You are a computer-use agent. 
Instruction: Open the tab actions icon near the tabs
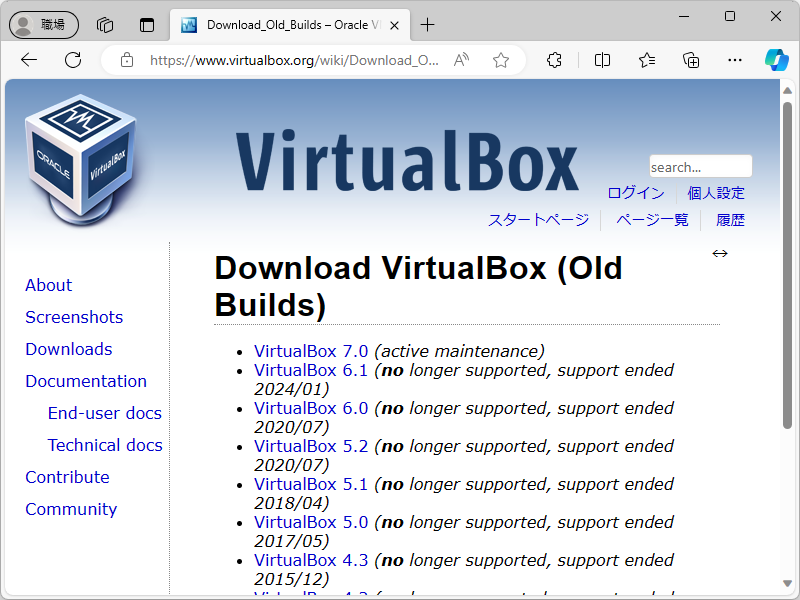click(x=147, y=25)
